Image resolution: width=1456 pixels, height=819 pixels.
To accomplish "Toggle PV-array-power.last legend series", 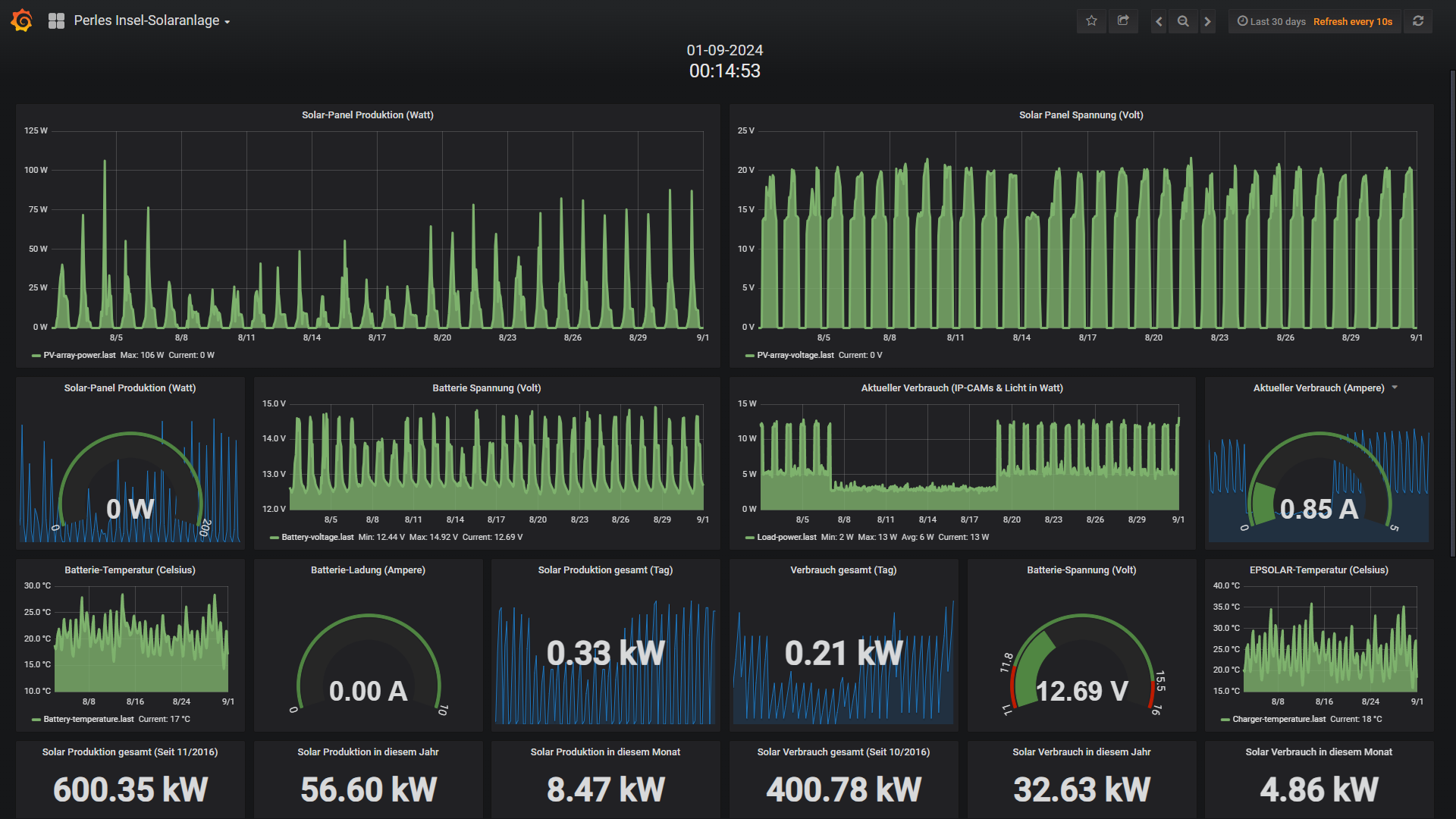I will pyautogui.click(x=79, y=355).
